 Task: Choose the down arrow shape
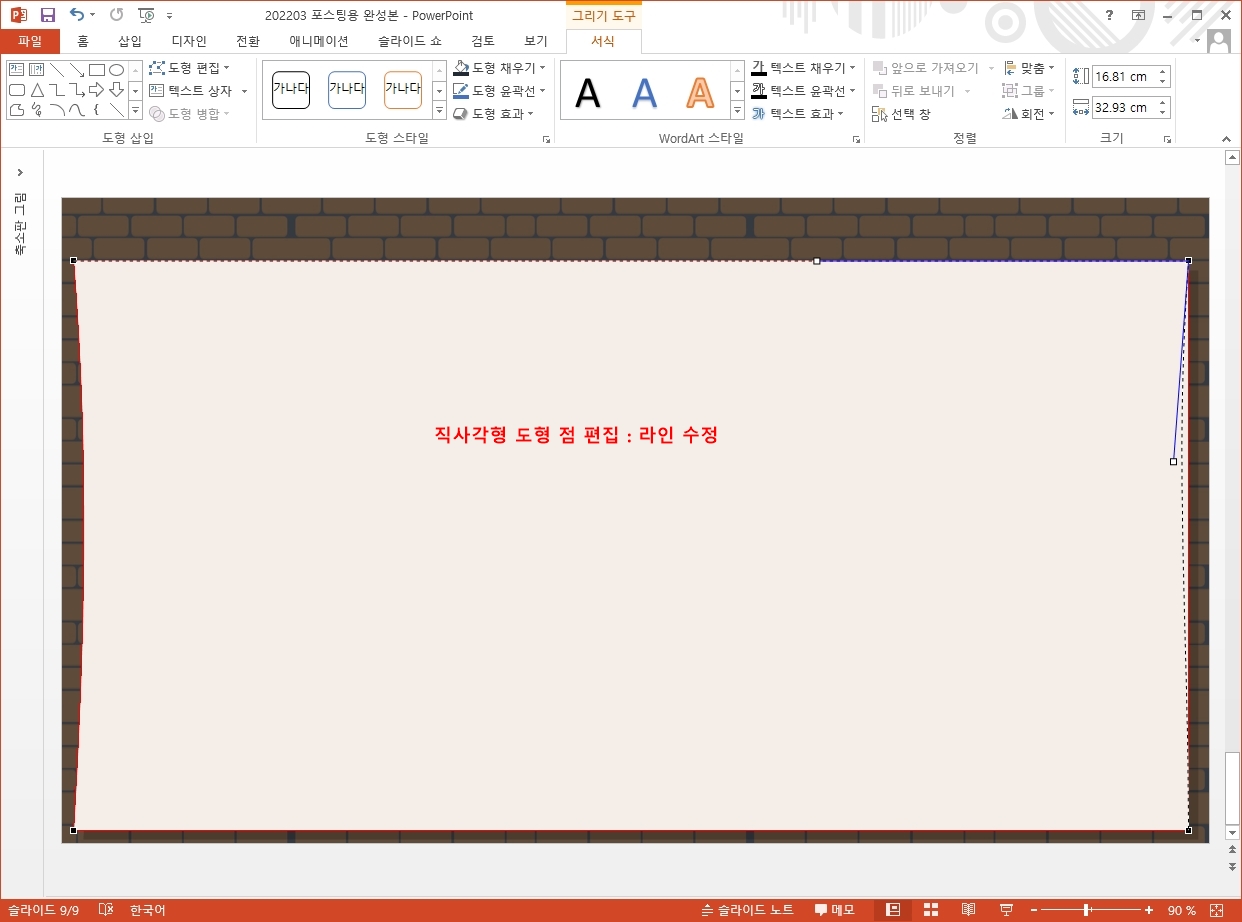click(116, 90)
